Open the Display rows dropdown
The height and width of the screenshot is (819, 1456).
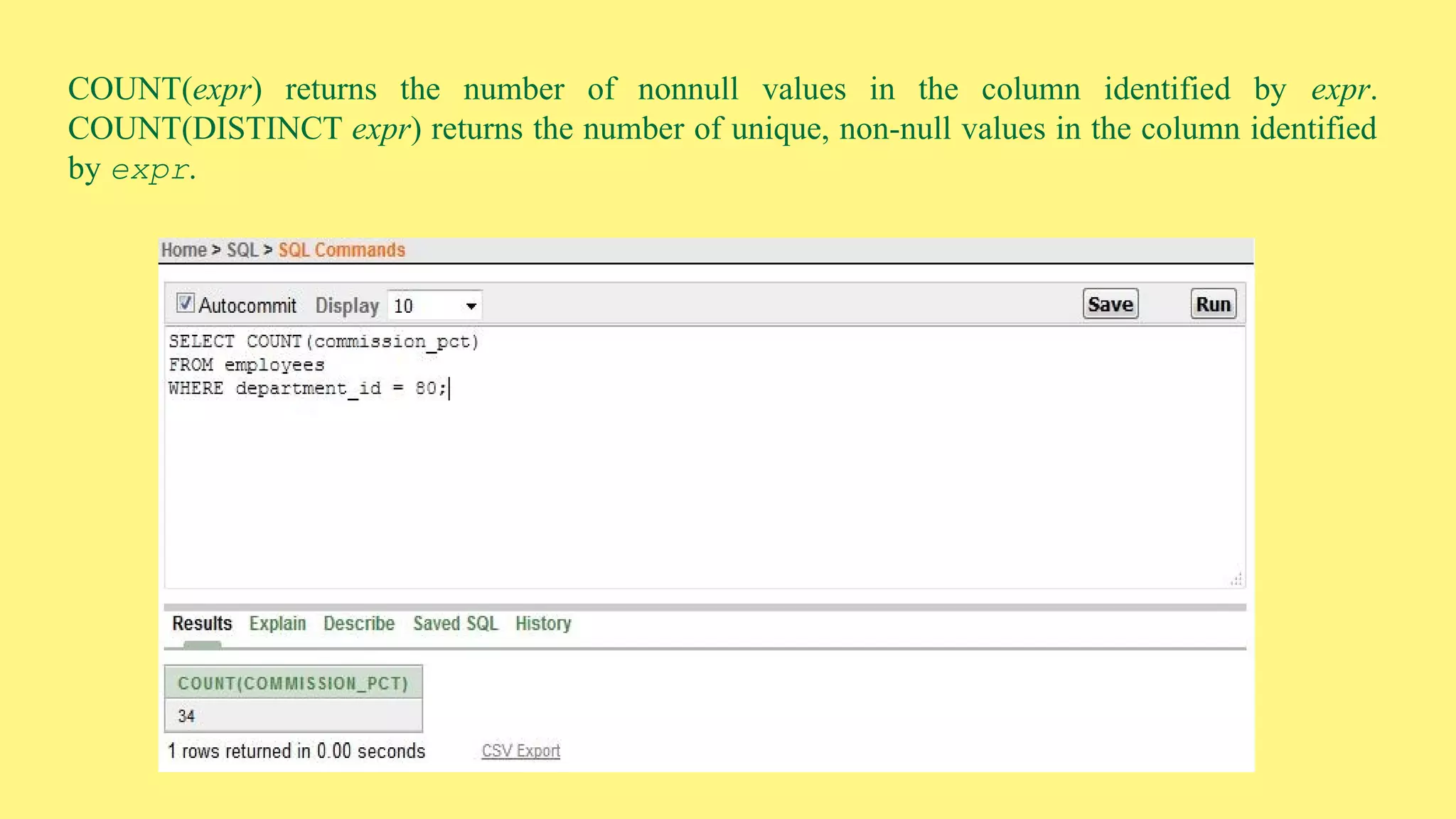point(434,306)
